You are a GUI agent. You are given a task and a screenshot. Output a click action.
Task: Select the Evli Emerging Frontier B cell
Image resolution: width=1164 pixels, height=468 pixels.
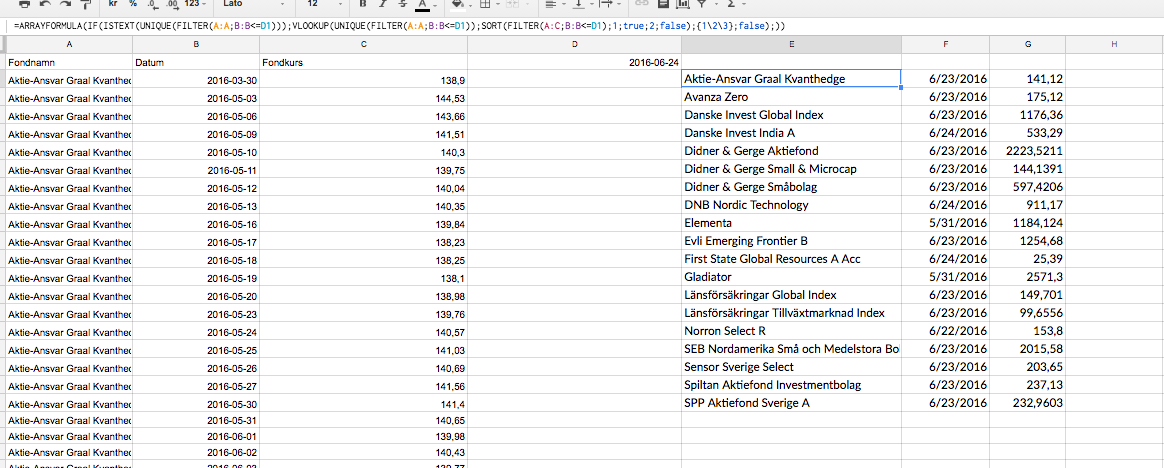click(791, 241)
